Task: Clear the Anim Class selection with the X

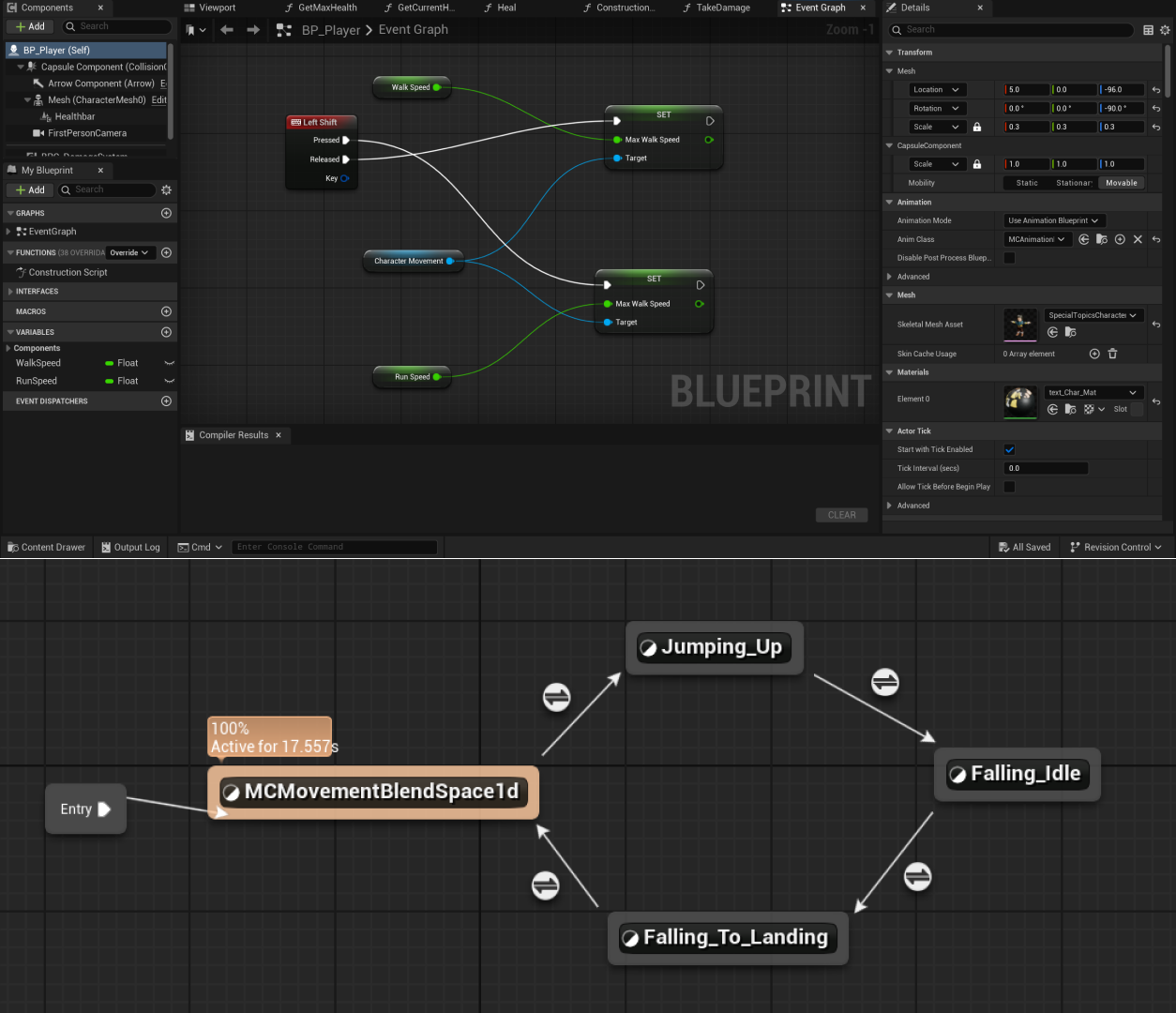Action: pos(1138,239)
